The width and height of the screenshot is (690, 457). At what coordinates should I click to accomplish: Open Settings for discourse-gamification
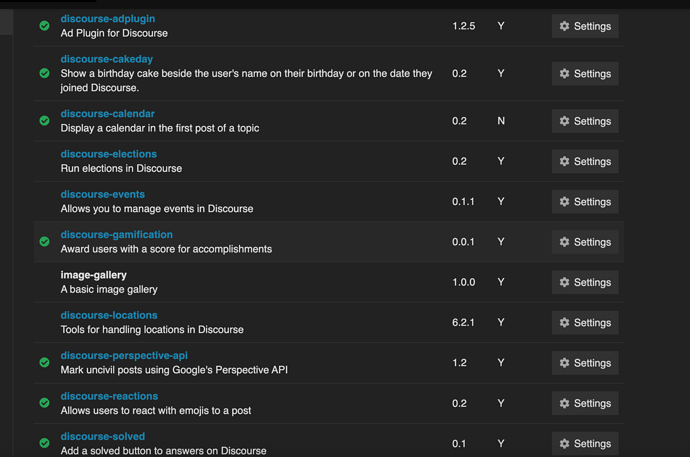pyautogui.click(x=585, y=242)
